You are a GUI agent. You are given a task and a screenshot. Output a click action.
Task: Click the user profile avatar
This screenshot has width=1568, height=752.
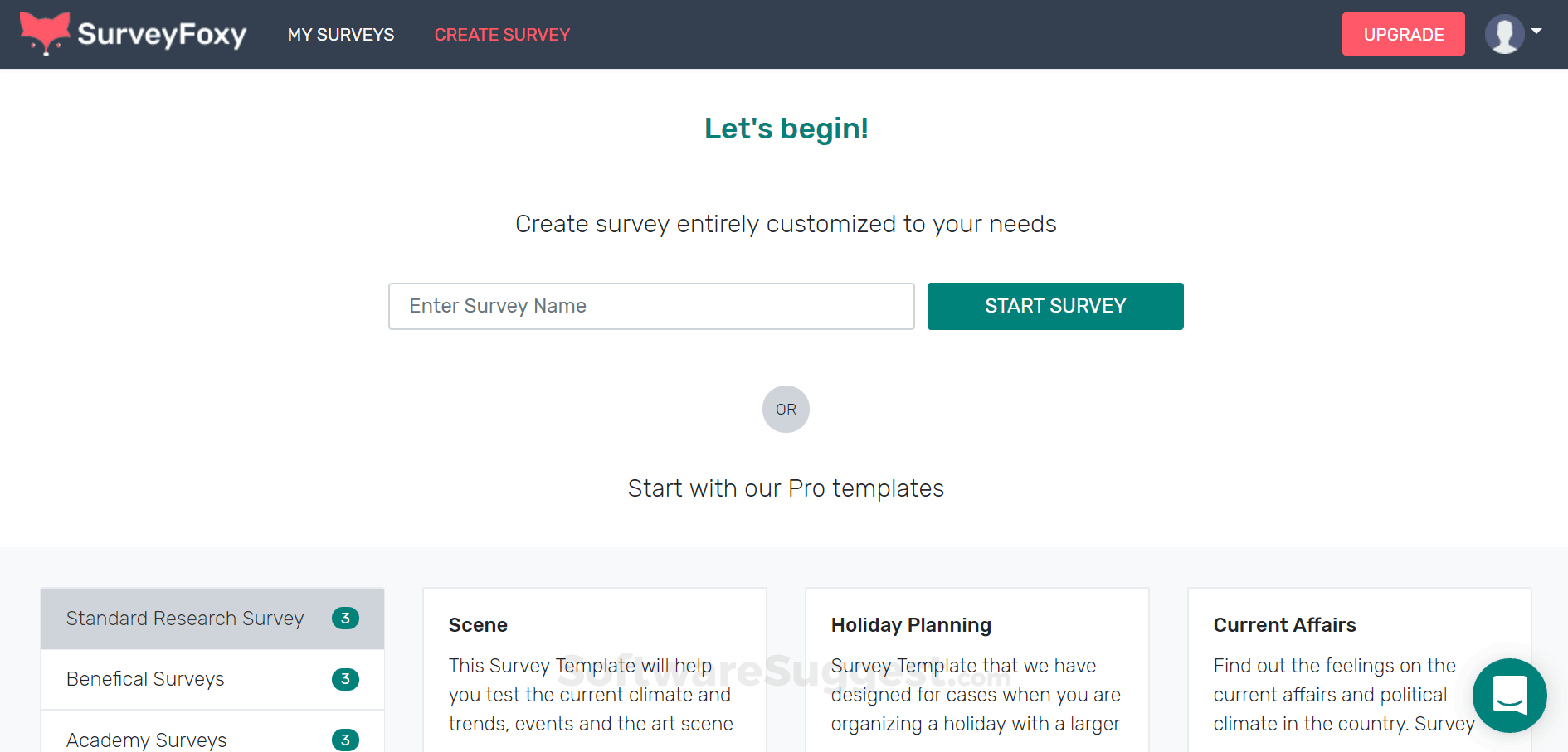pos(1504,35)
